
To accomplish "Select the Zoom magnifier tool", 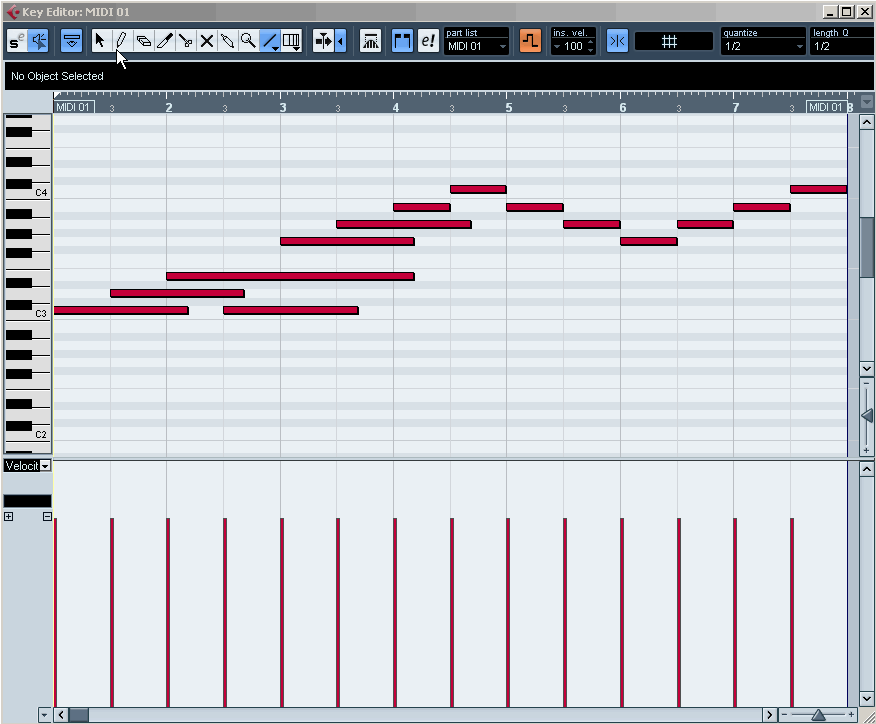I will coord(249,41).
